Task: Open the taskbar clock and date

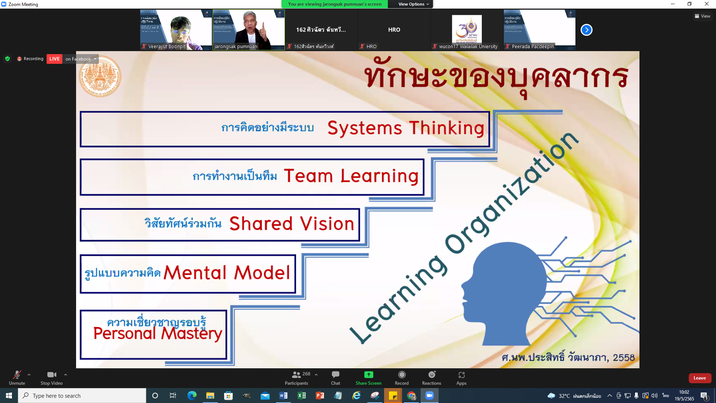Action: pyautogui.click(x=684, y=395)
